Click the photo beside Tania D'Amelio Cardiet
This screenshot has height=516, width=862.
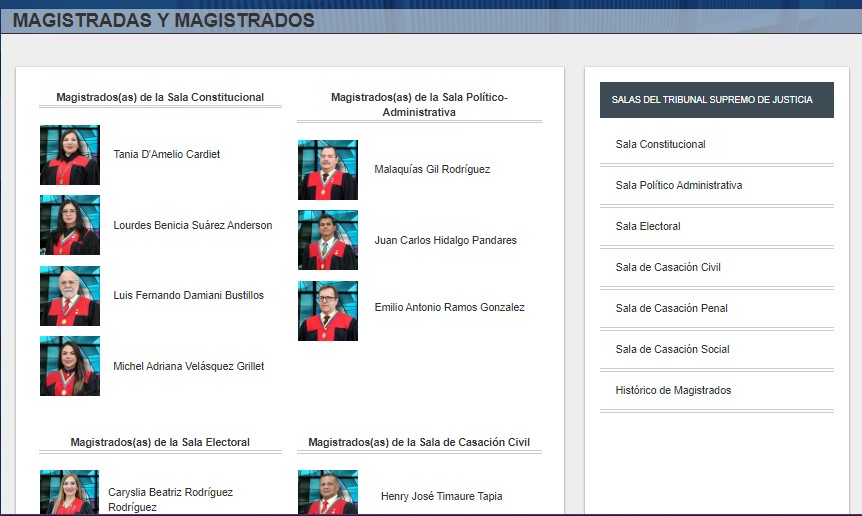click(x=69, y=155)
